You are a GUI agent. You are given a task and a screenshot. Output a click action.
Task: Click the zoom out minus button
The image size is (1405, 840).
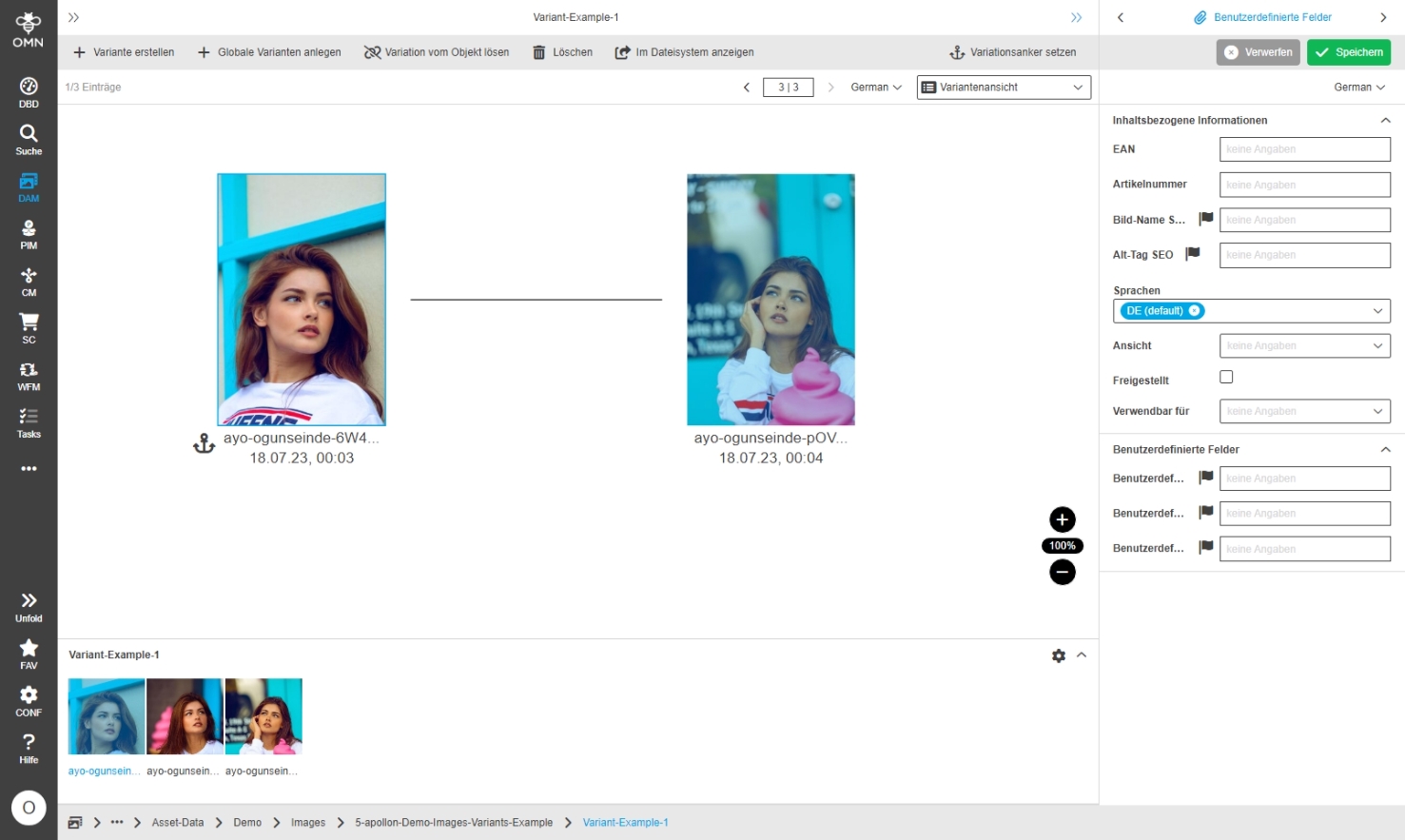[x=1062, y=572]
